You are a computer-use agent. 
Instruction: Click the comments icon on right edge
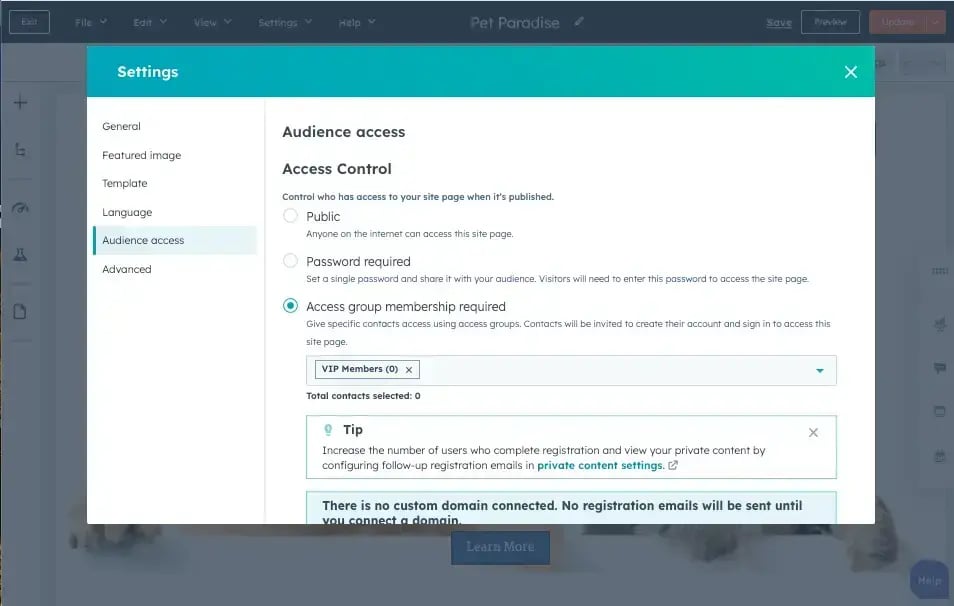939,368
